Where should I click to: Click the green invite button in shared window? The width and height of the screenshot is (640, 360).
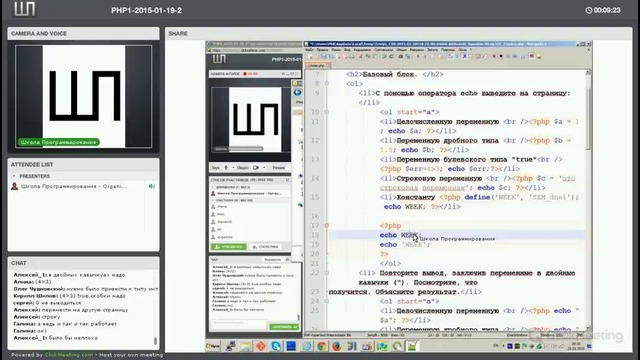[229, 247]
